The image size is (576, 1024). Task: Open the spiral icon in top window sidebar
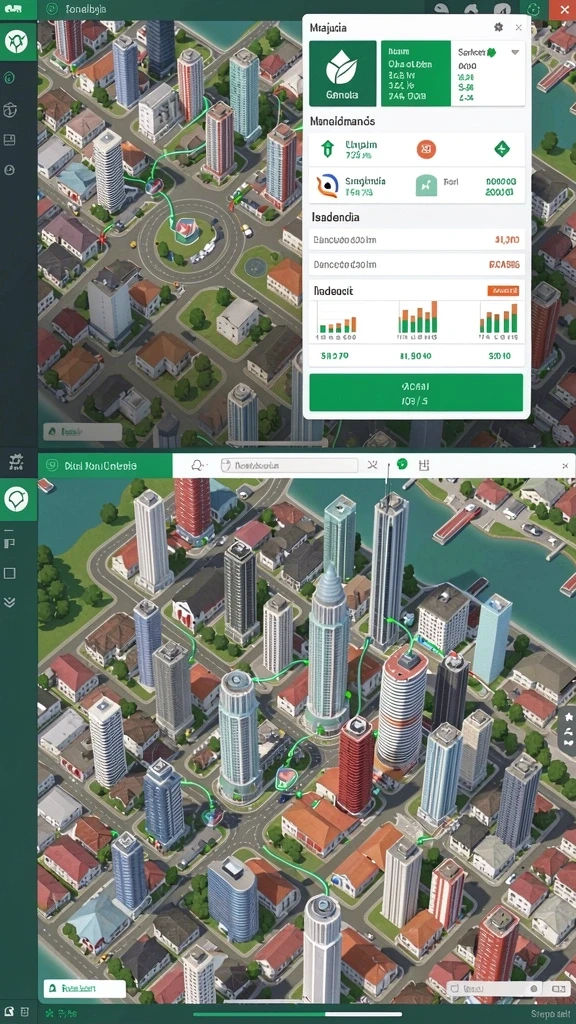click(x=10, y=78)
